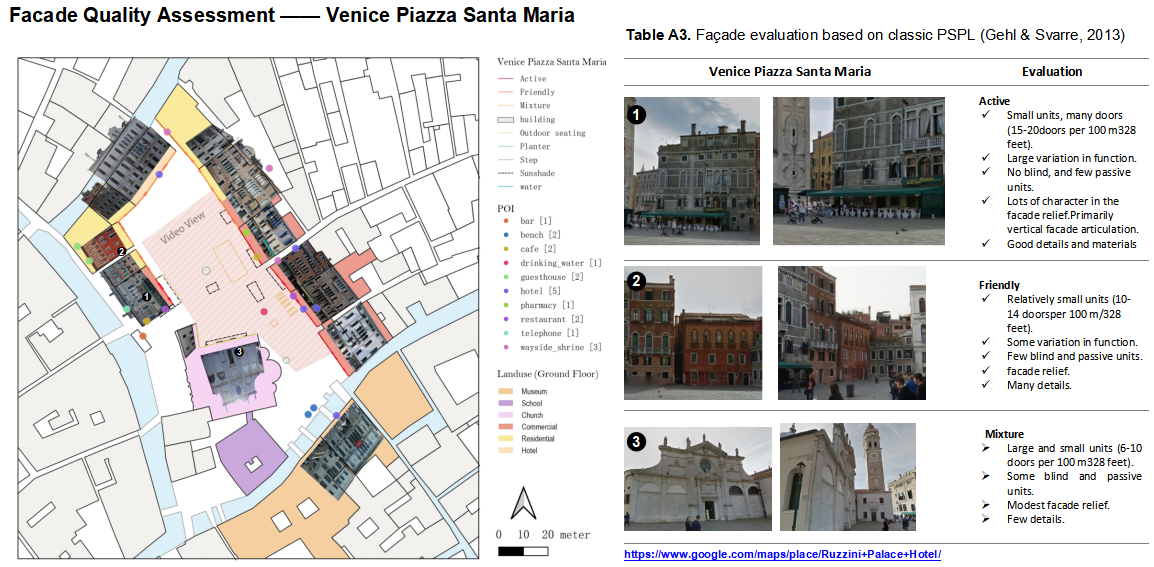This screenshot has width=1154, height=567.
Task: Select the School purple landuse swatch
Action: (506, 404)
